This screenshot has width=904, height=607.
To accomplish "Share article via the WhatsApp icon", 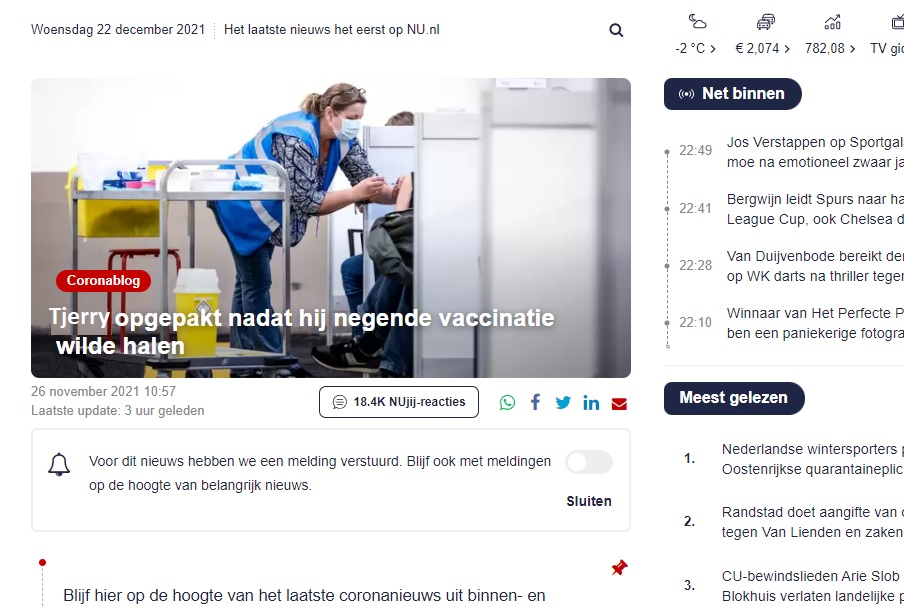I will [507, 402].
